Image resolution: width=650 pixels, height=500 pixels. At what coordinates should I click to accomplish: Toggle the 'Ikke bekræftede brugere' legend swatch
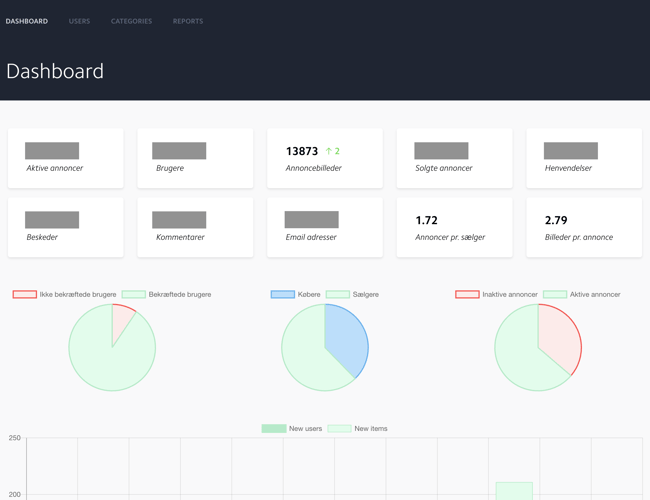[x=25, y=295]
